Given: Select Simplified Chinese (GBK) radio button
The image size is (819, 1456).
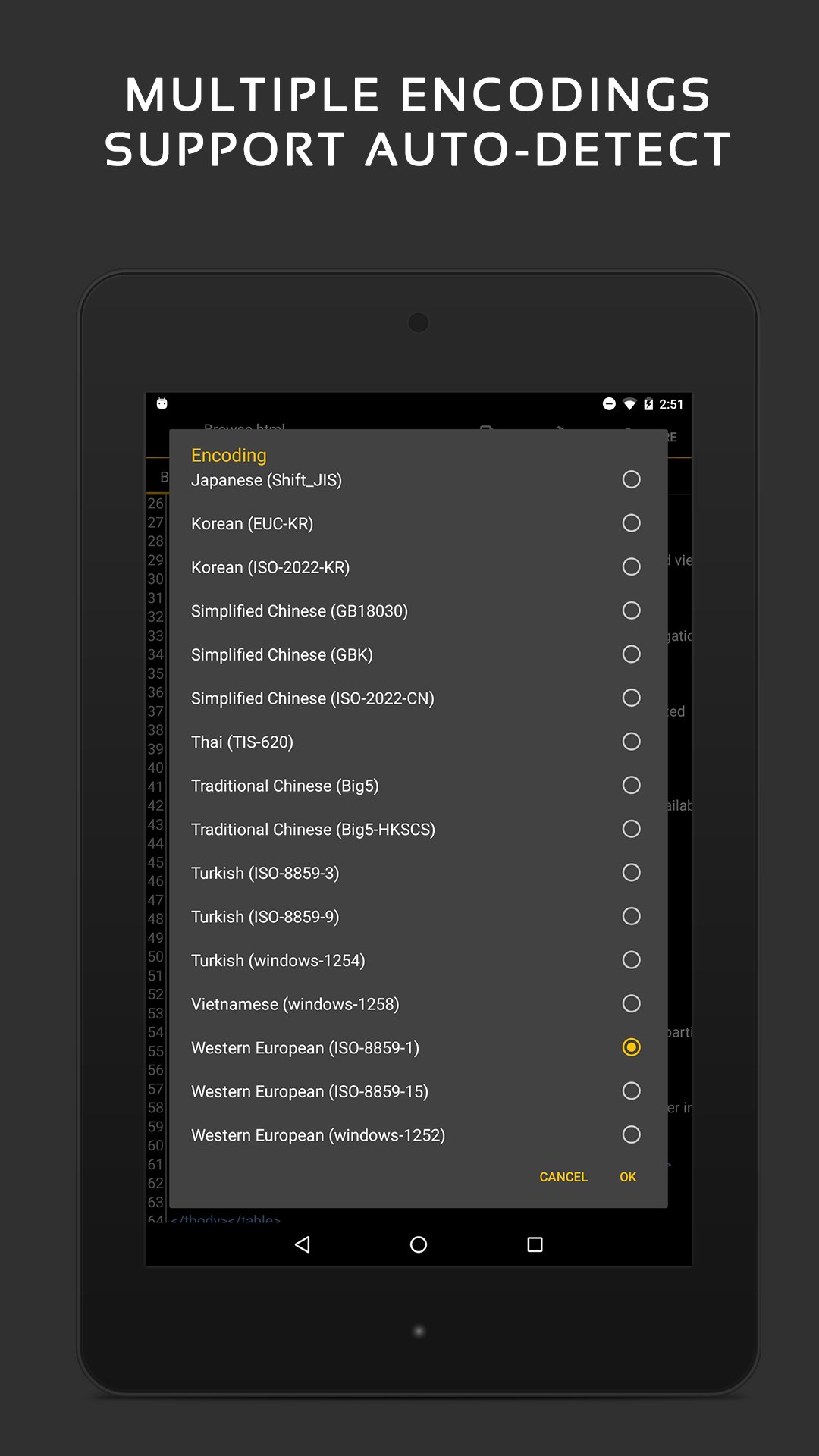Looking at the screenshot, I should click(x=631, y=654).
